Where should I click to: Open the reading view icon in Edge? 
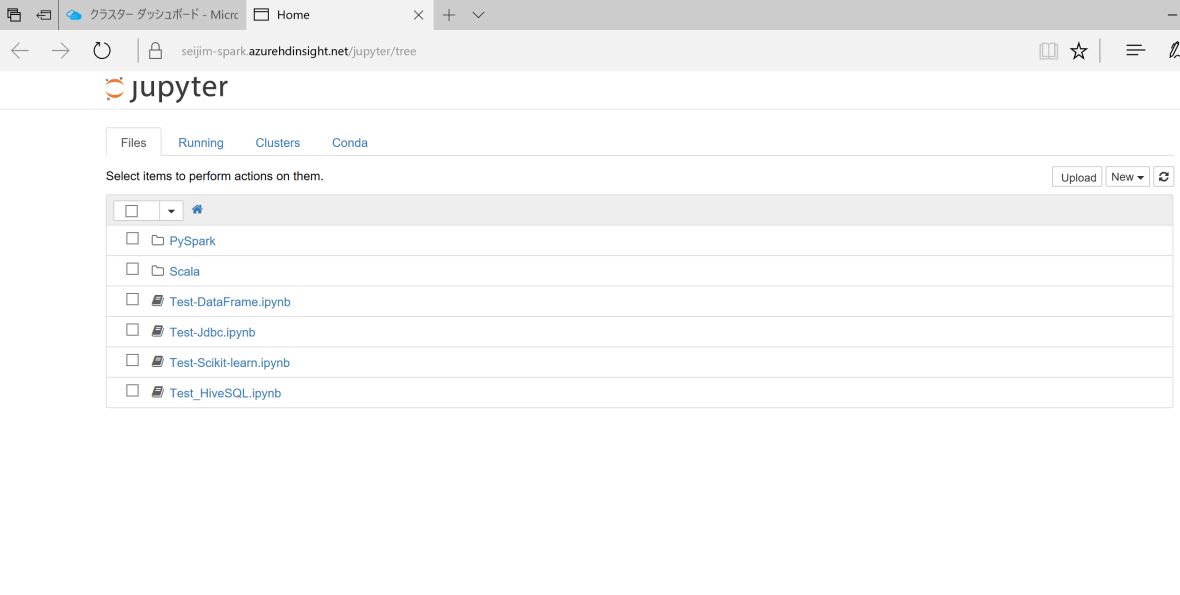[1048, 50]
